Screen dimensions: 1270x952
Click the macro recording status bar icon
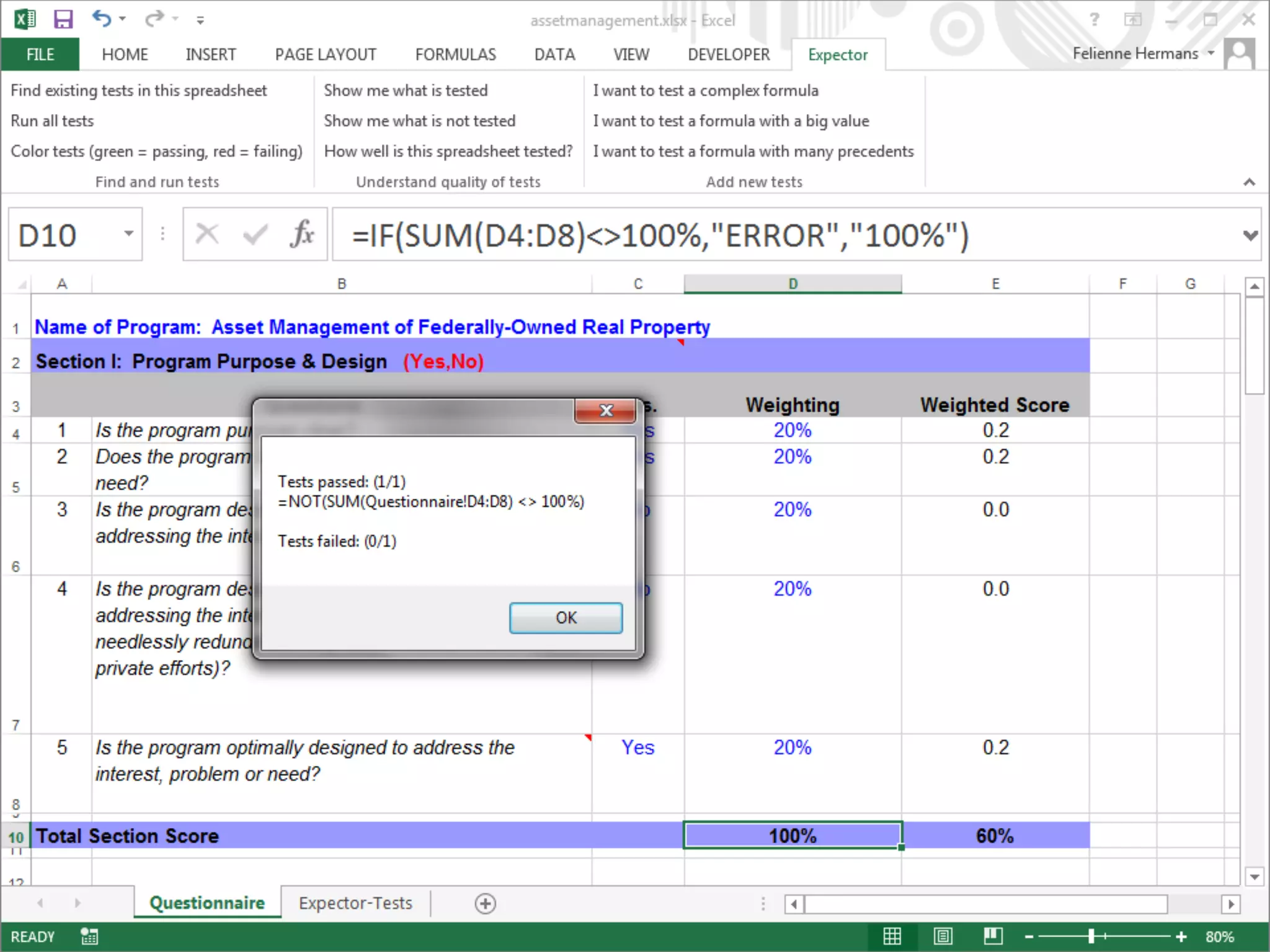point(89,936)
